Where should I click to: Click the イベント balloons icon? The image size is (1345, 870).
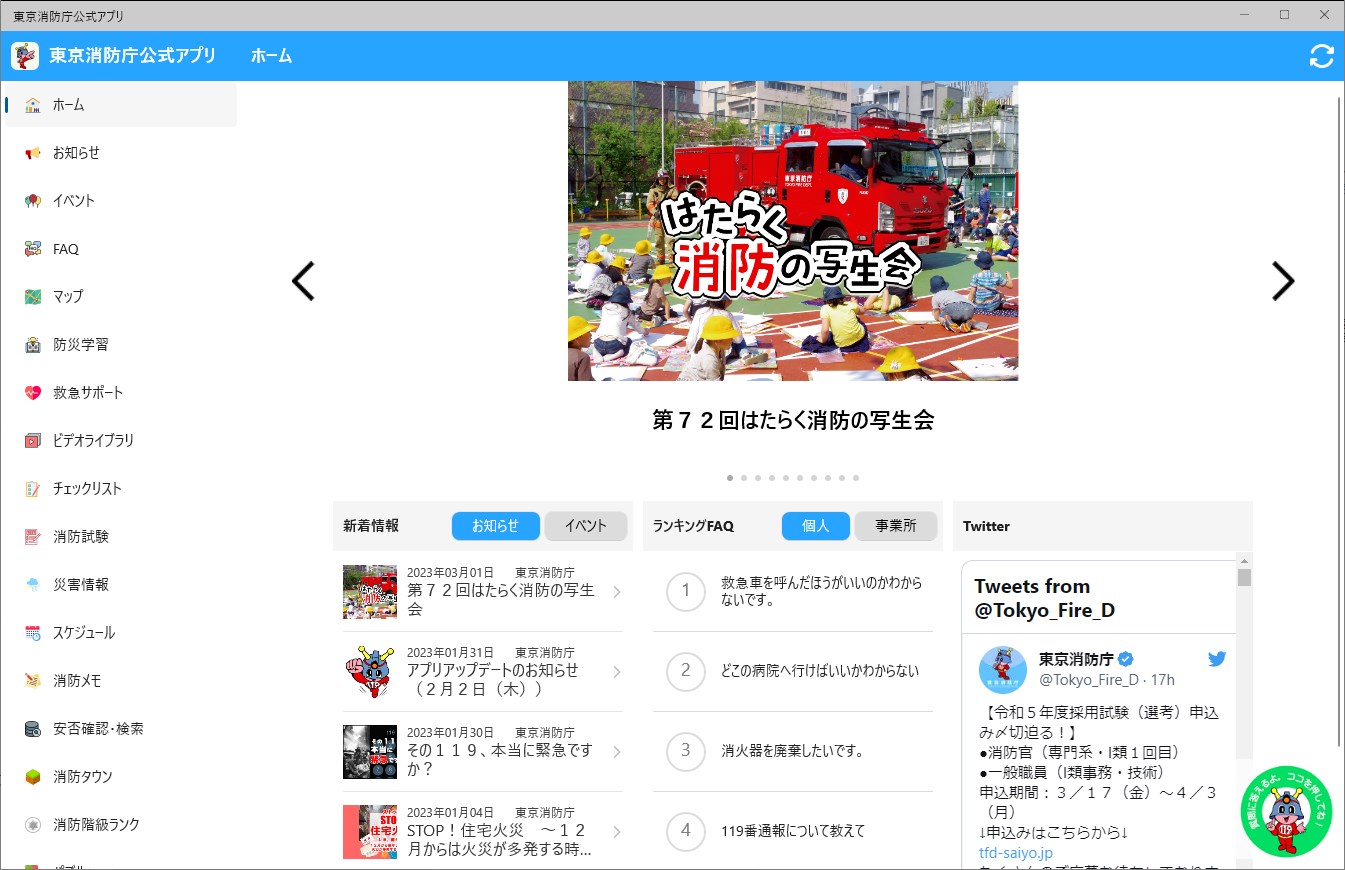(33, 201)
